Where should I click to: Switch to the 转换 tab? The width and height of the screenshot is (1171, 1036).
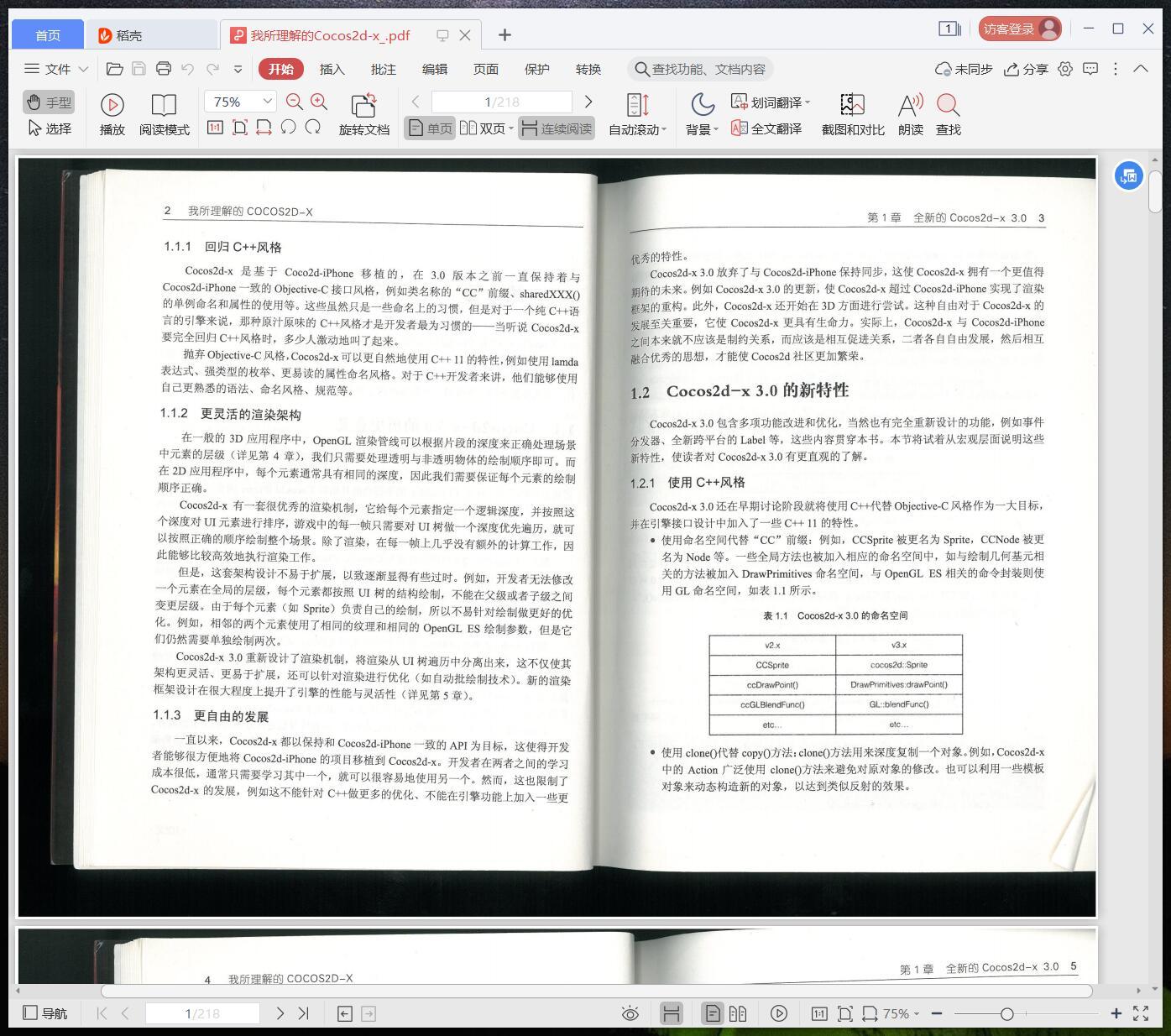(588, 69)
